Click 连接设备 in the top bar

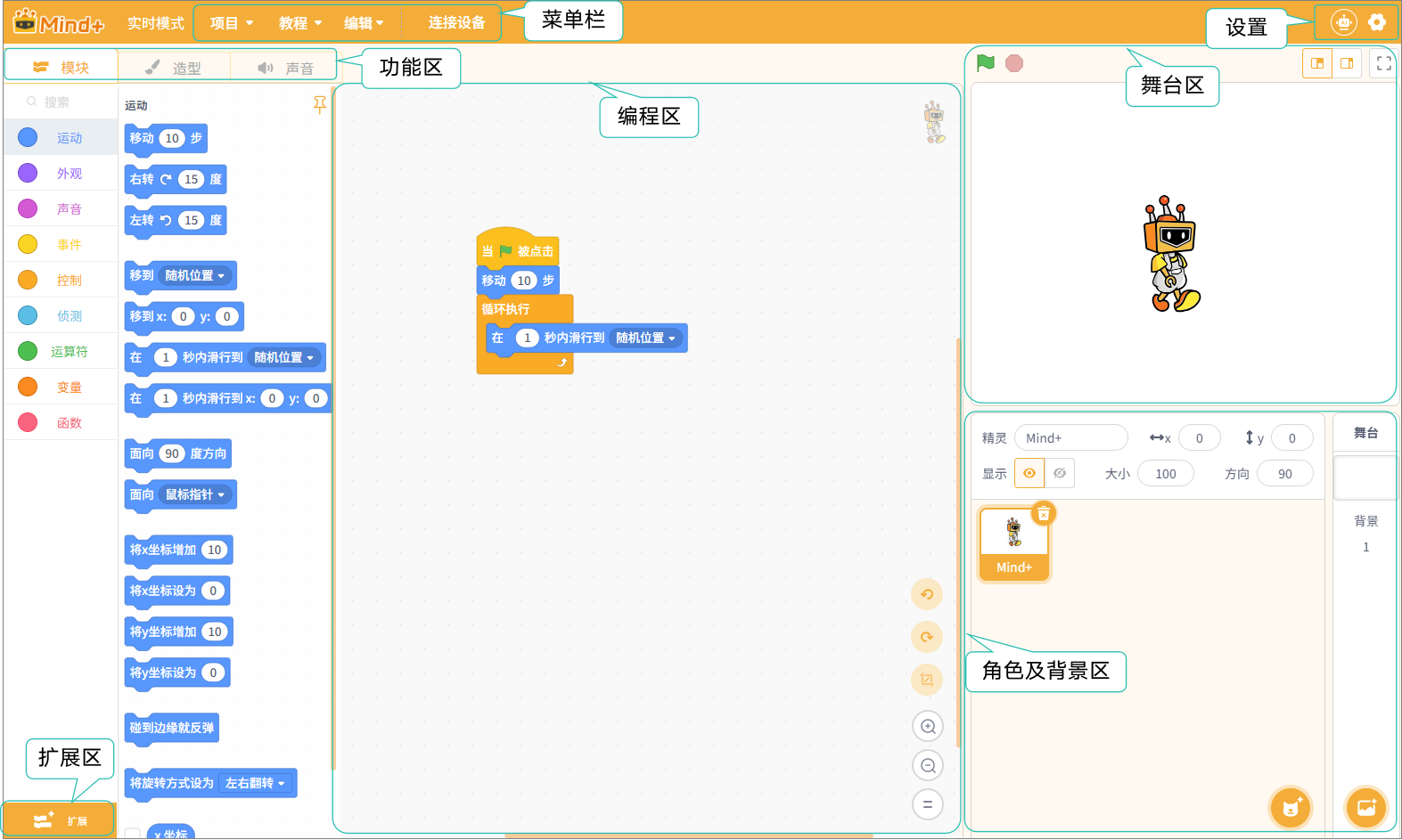coord(456,23)
